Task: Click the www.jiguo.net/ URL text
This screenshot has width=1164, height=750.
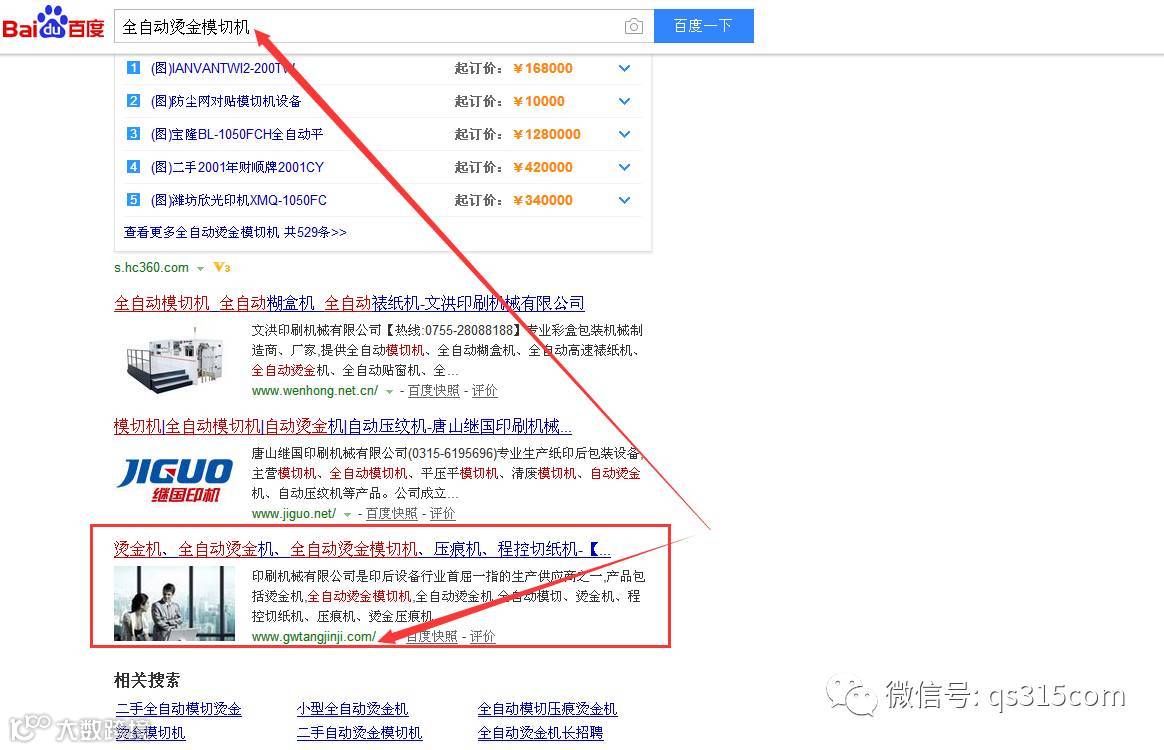Action: click(x=293, y=514)
